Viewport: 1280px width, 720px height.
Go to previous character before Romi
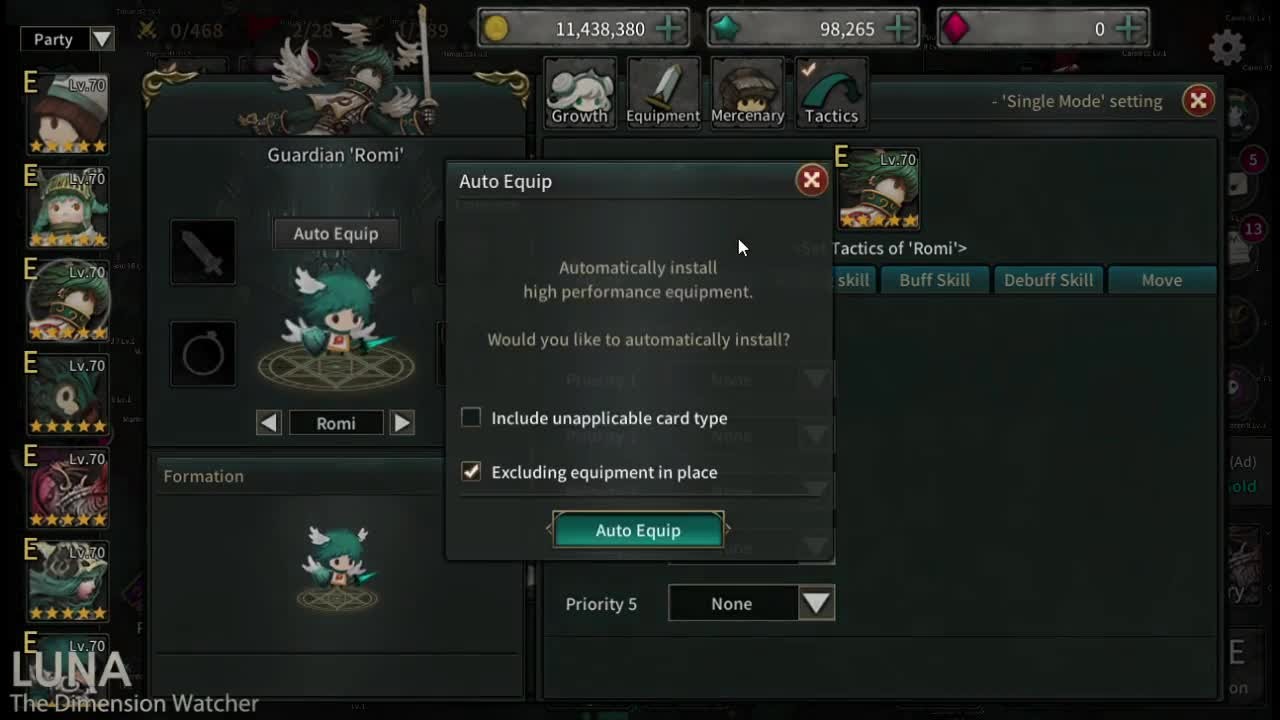coord(268,423)
